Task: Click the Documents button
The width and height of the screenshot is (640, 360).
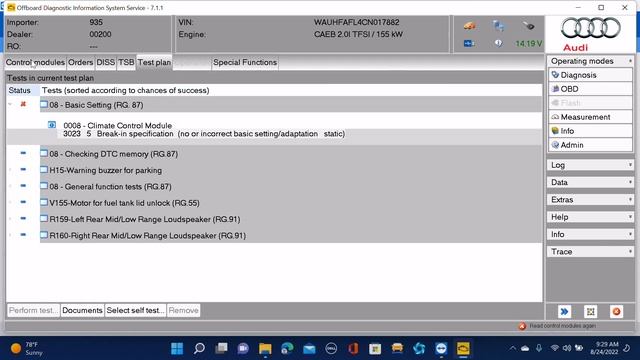Action: point(82,311)
